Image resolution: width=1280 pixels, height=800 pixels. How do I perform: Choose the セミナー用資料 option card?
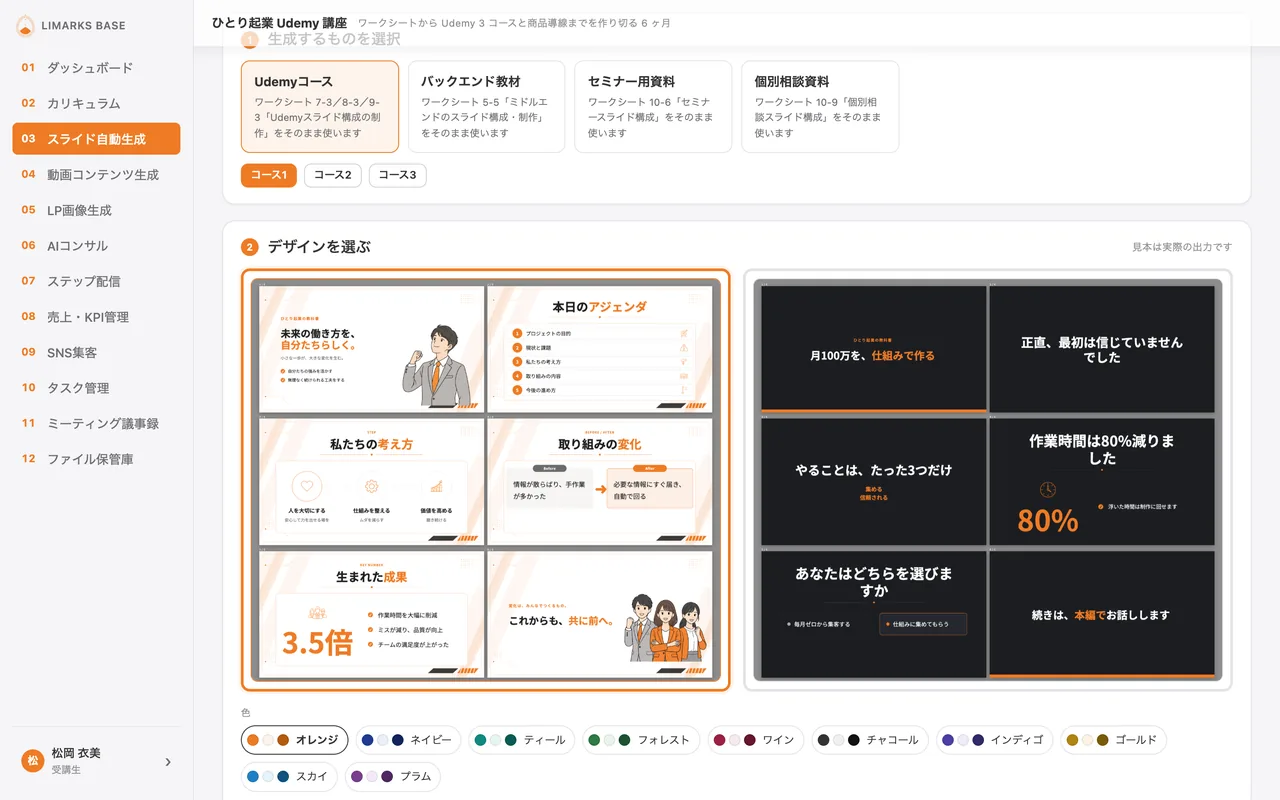click(x=653, y=106)
